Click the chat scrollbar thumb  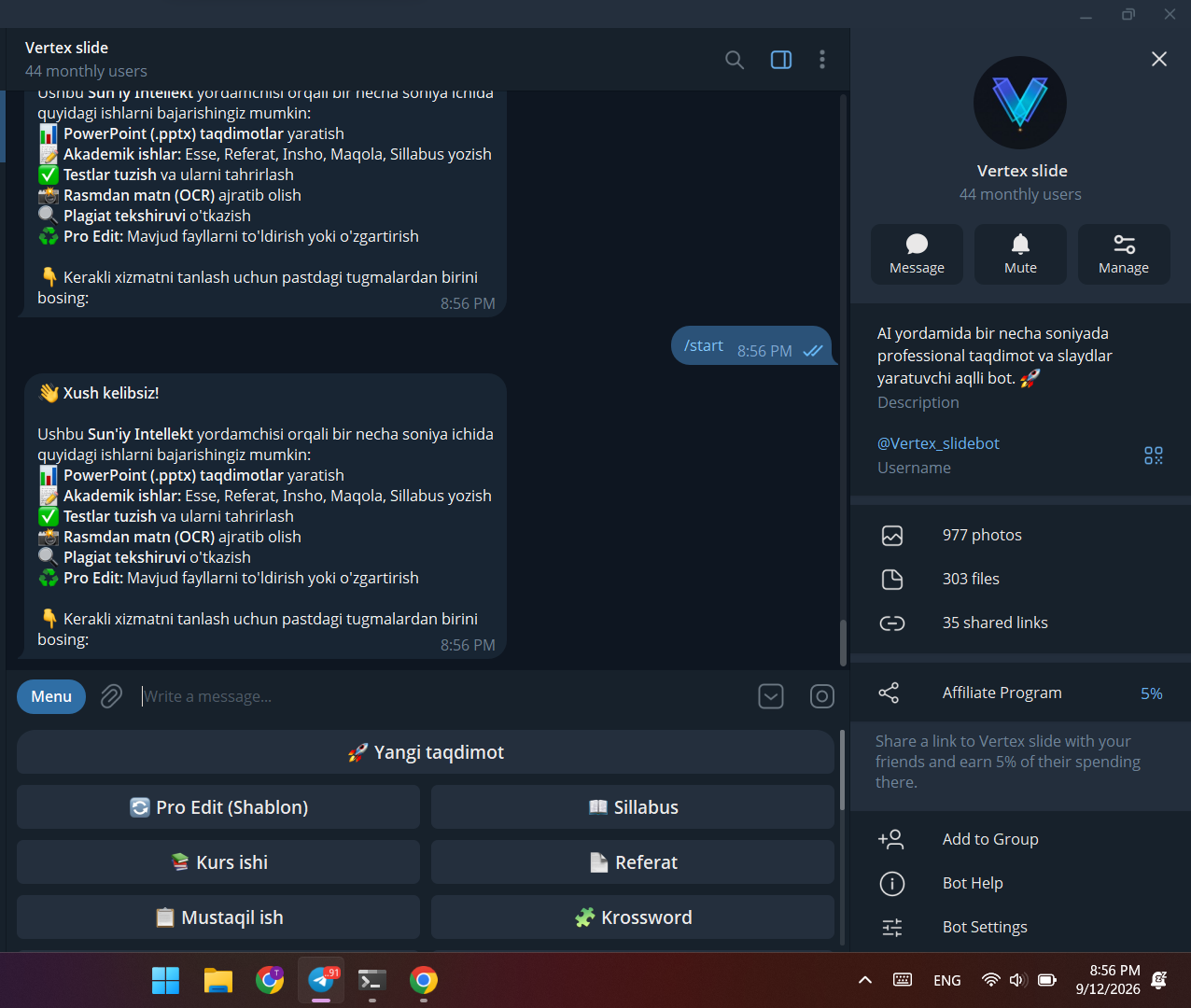(x=844, y=642)
